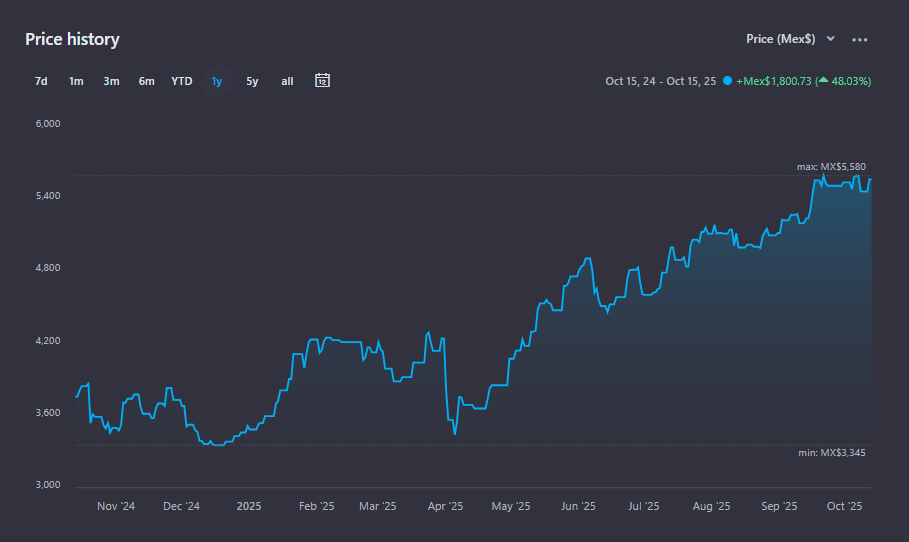This screenshot has width=909, height=542.
Task: Click the min: MX$3,345 label
Action: coord(832,453)
